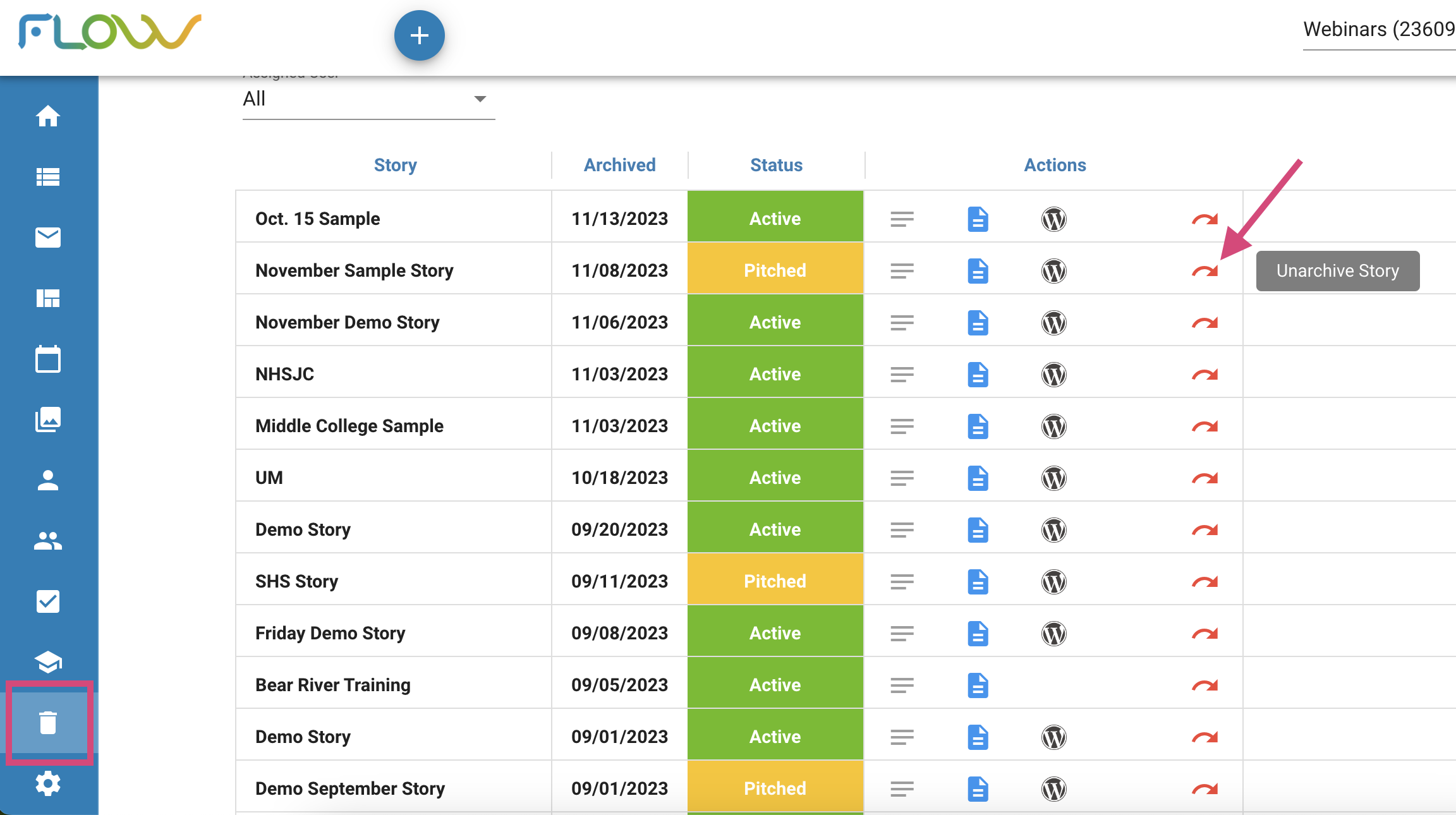Unarchive the November Sample Story
The image size is (1456, 815).
pos(1205,271)
